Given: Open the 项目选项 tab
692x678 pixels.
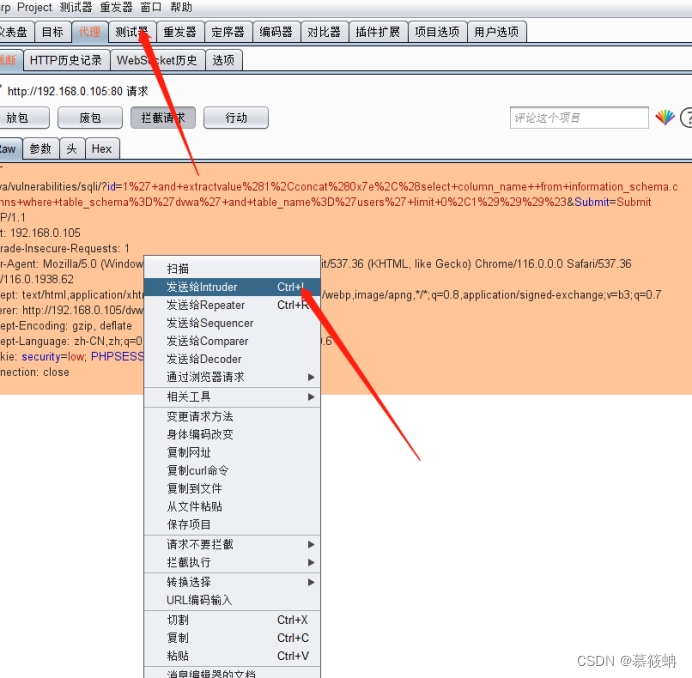Looking at the screenshot, I should (x=437, y=32).
